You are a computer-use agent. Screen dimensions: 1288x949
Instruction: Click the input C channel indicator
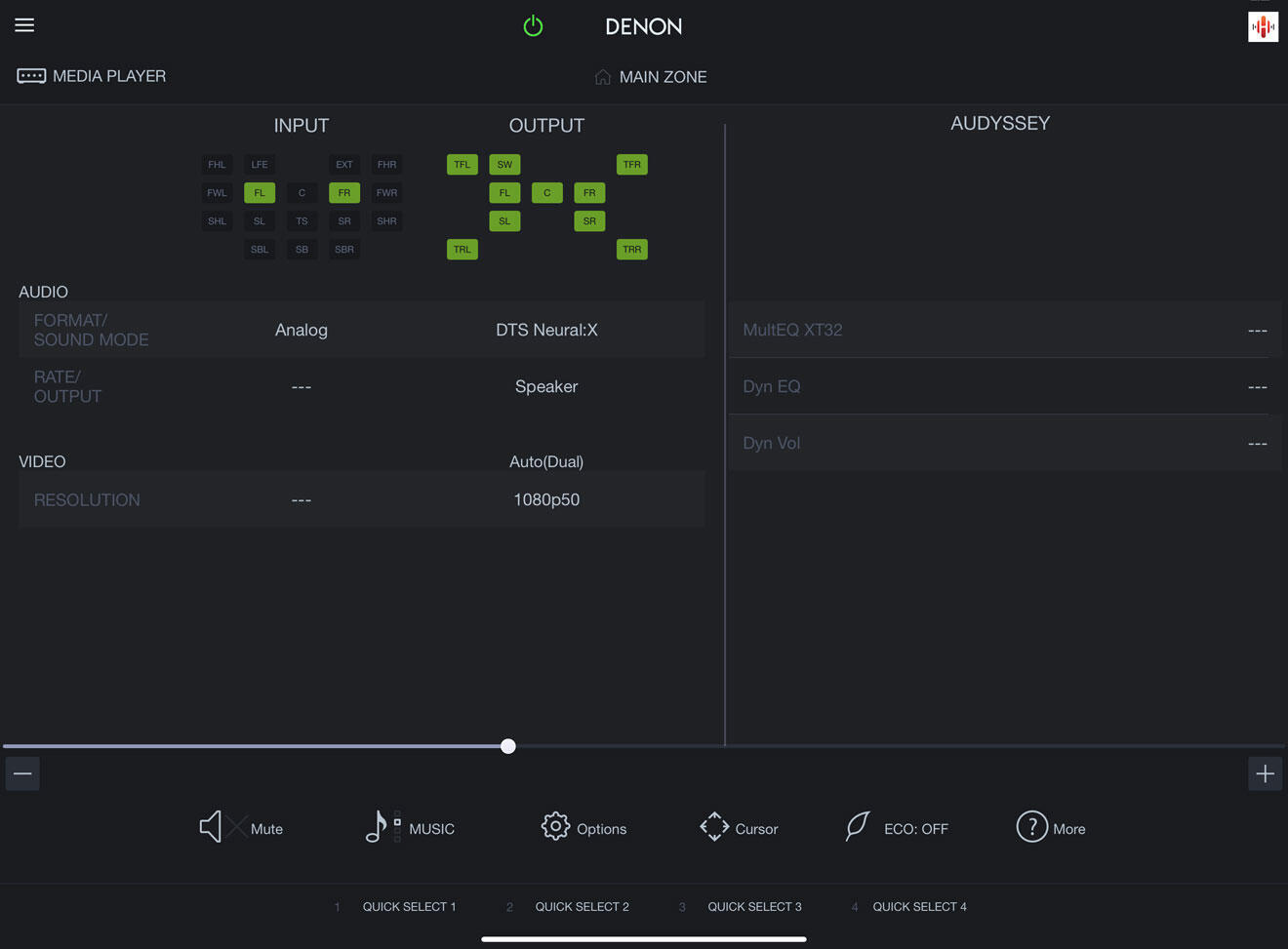302,193
